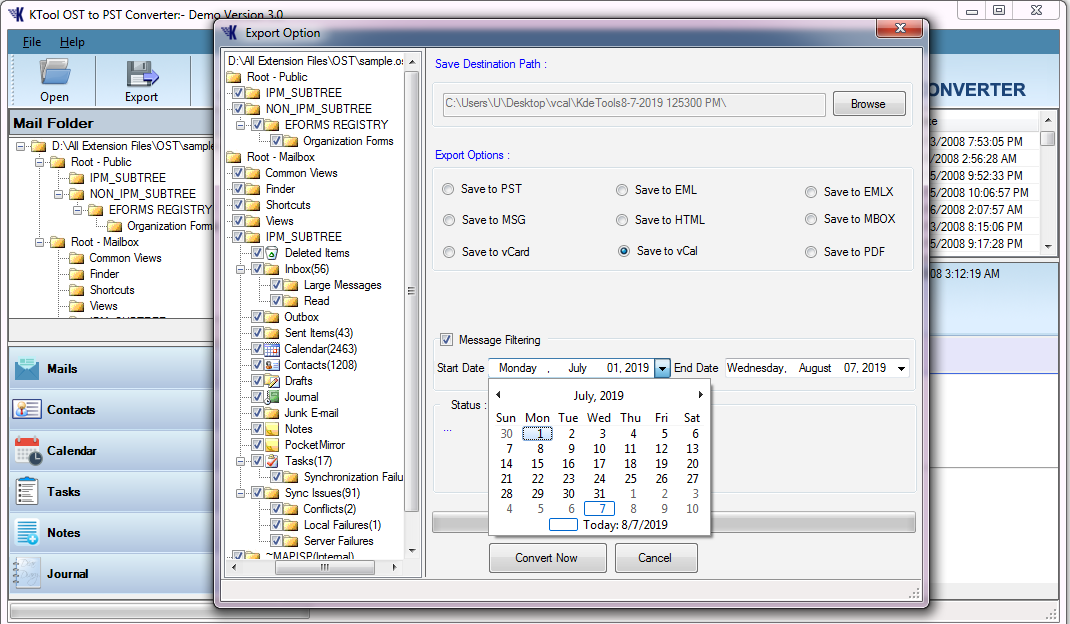
Task: Click the Outbox folder icon
Action: coord(272,317)
